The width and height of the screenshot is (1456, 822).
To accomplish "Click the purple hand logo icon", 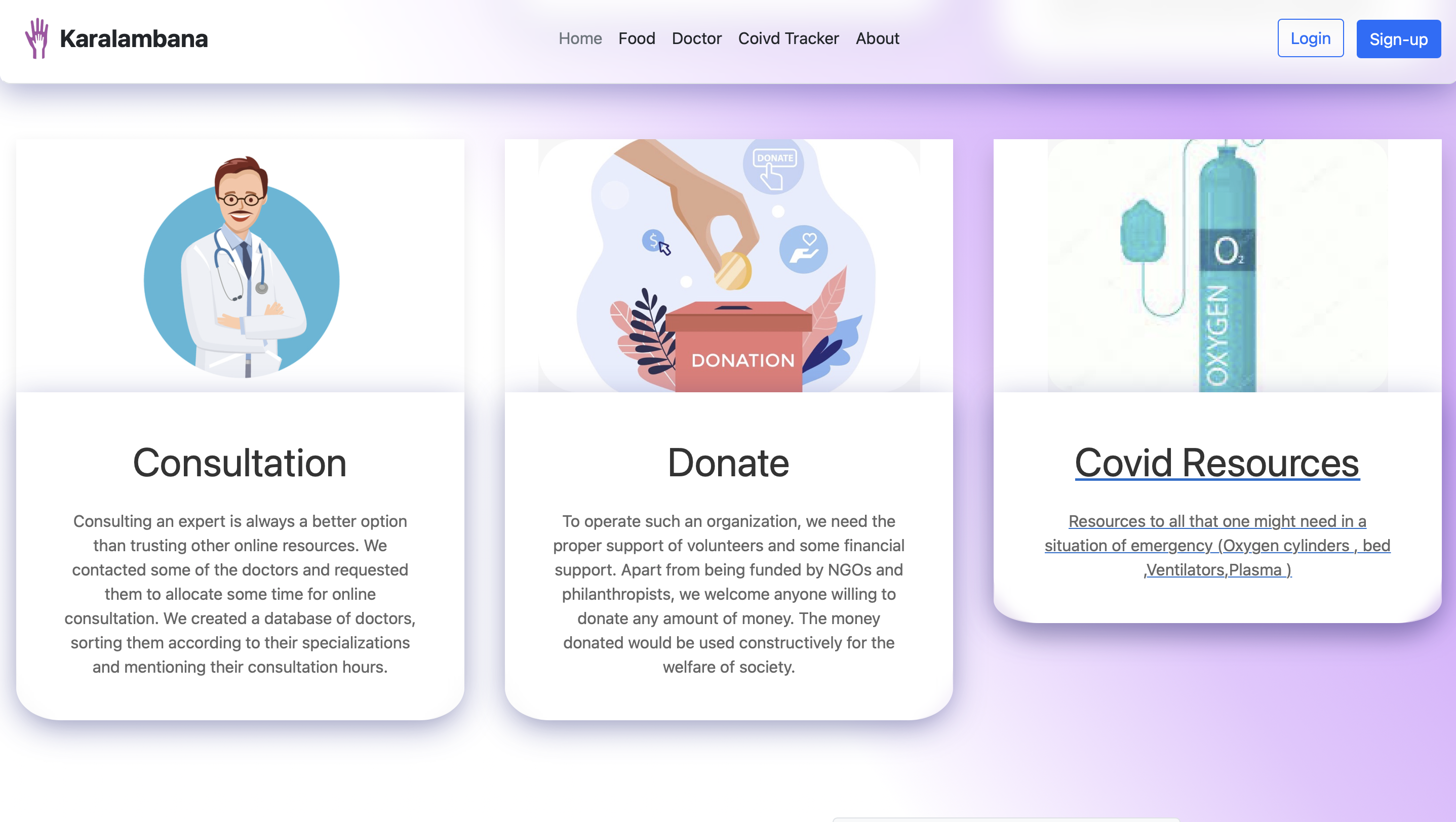I will (x=37, y=38).
